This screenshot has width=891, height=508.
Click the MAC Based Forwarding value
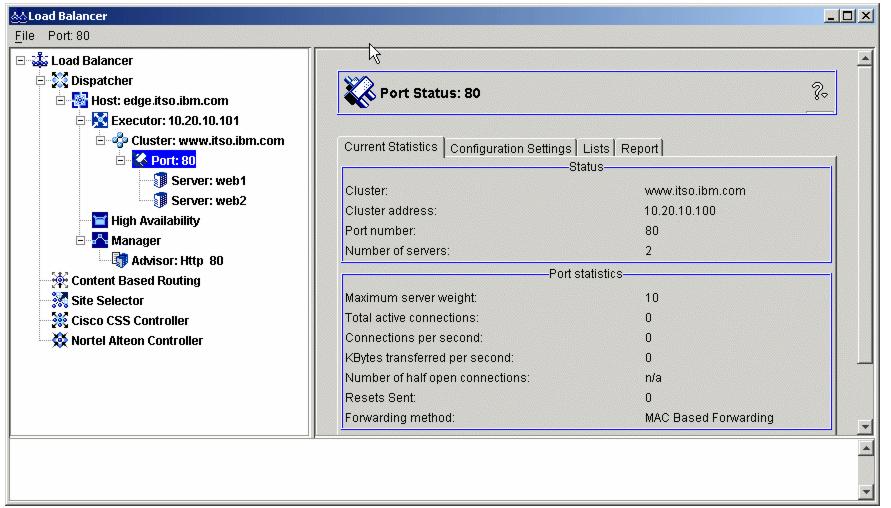click(x=709, y=418)
